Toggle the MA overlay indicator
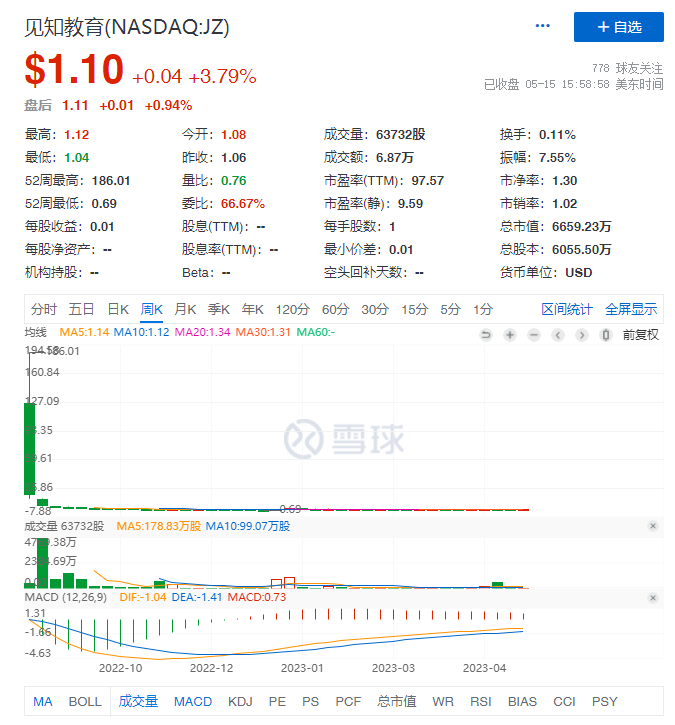 [43, 701]
